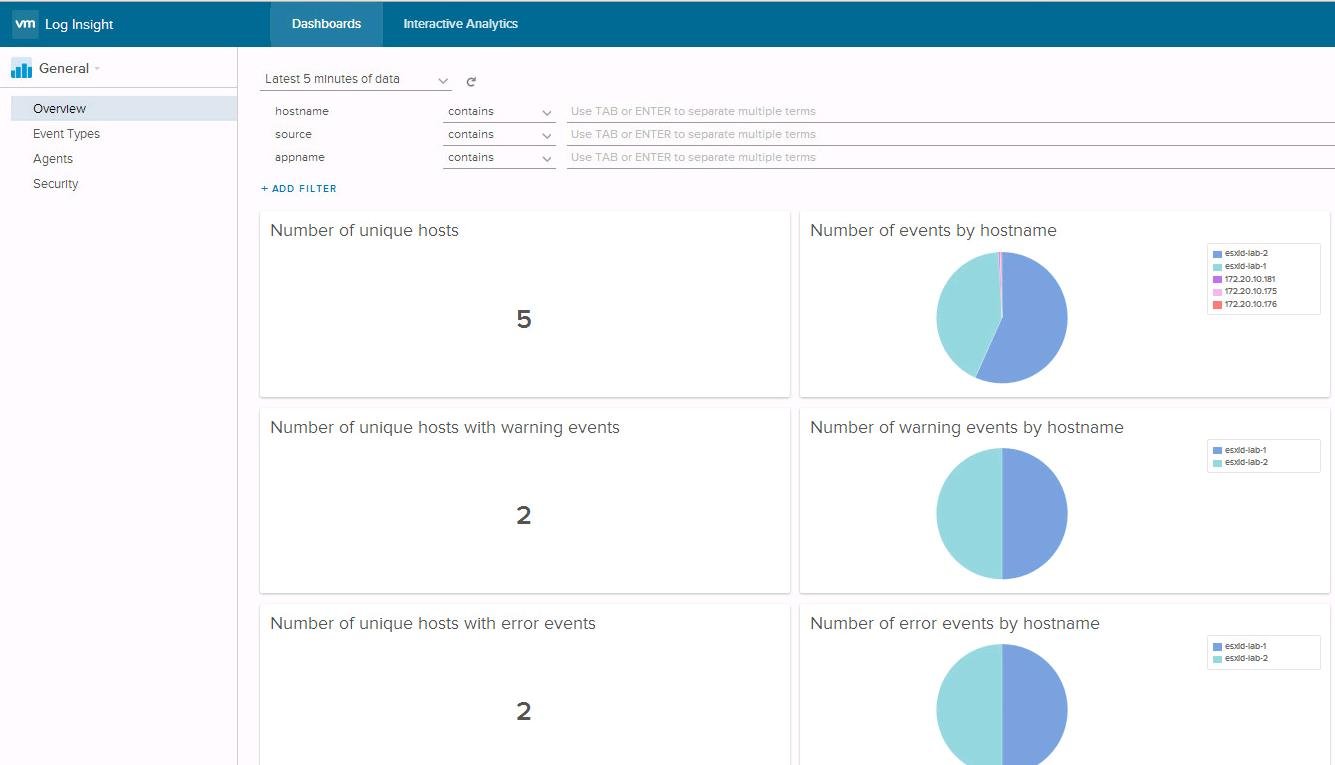1335x765 pixels.
Task: Switch to the Dashboards tab
Action: [x=326, y=24]
